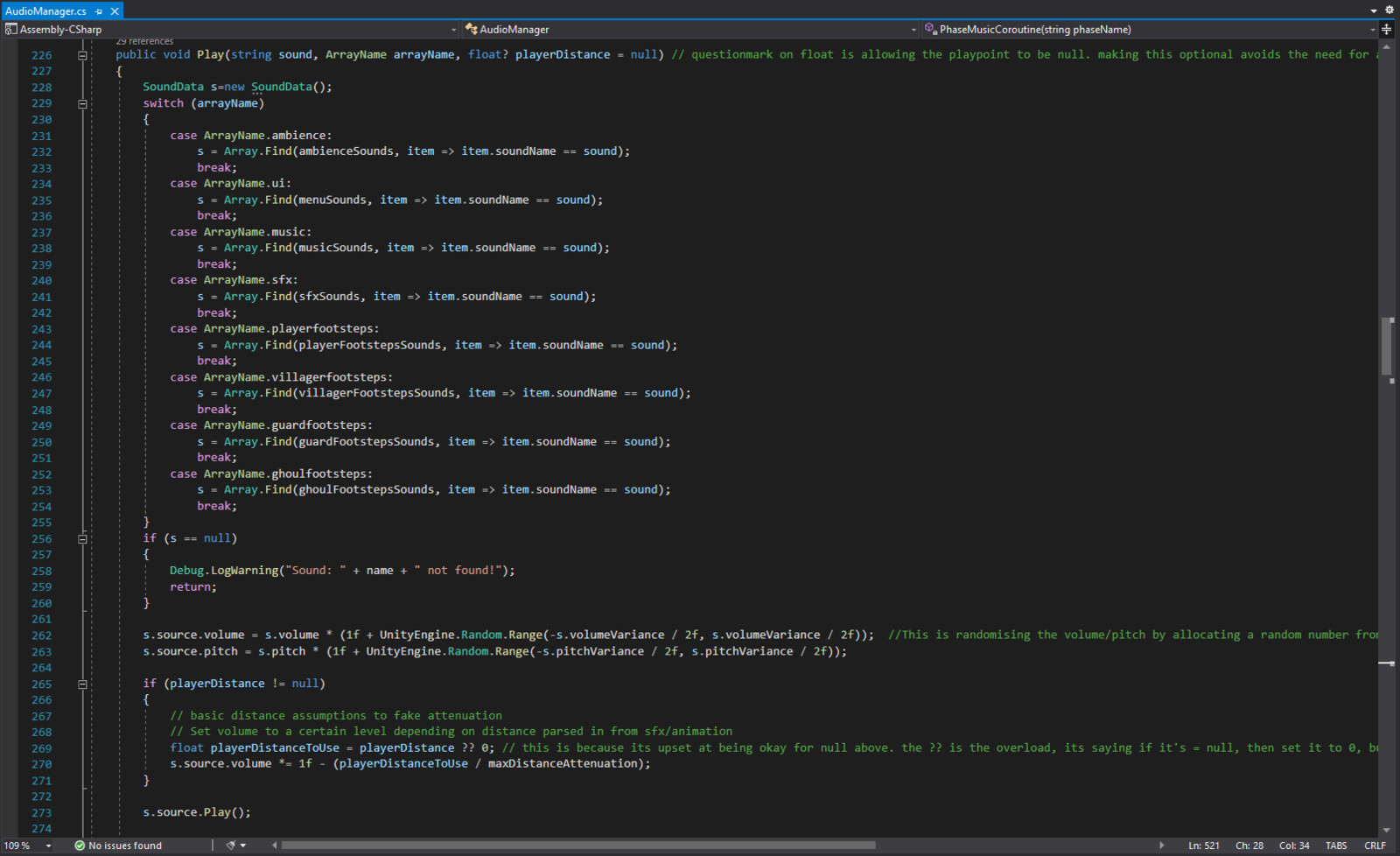Screen dimensions: 1400x856
Task: Click the Assembly-CSharp project icon
Action: [x=10, y=30]
